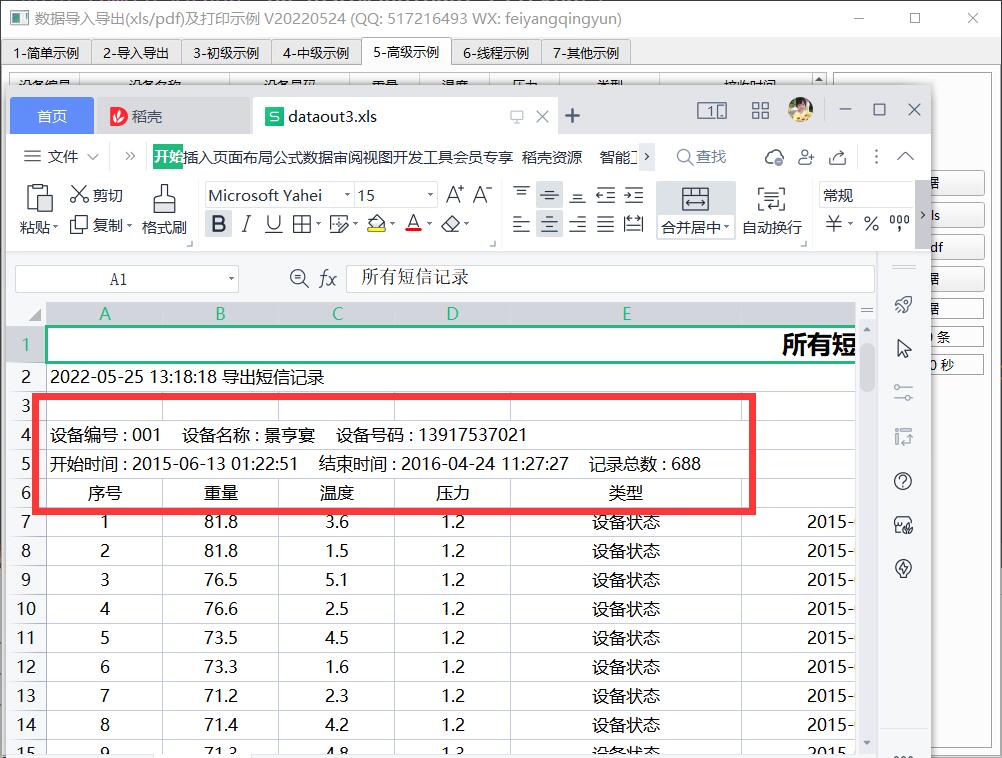The width and height of the screenshot is (1002, 758).
Task: Expand the A1 name box dropdown
Action: tap(231, 279)
